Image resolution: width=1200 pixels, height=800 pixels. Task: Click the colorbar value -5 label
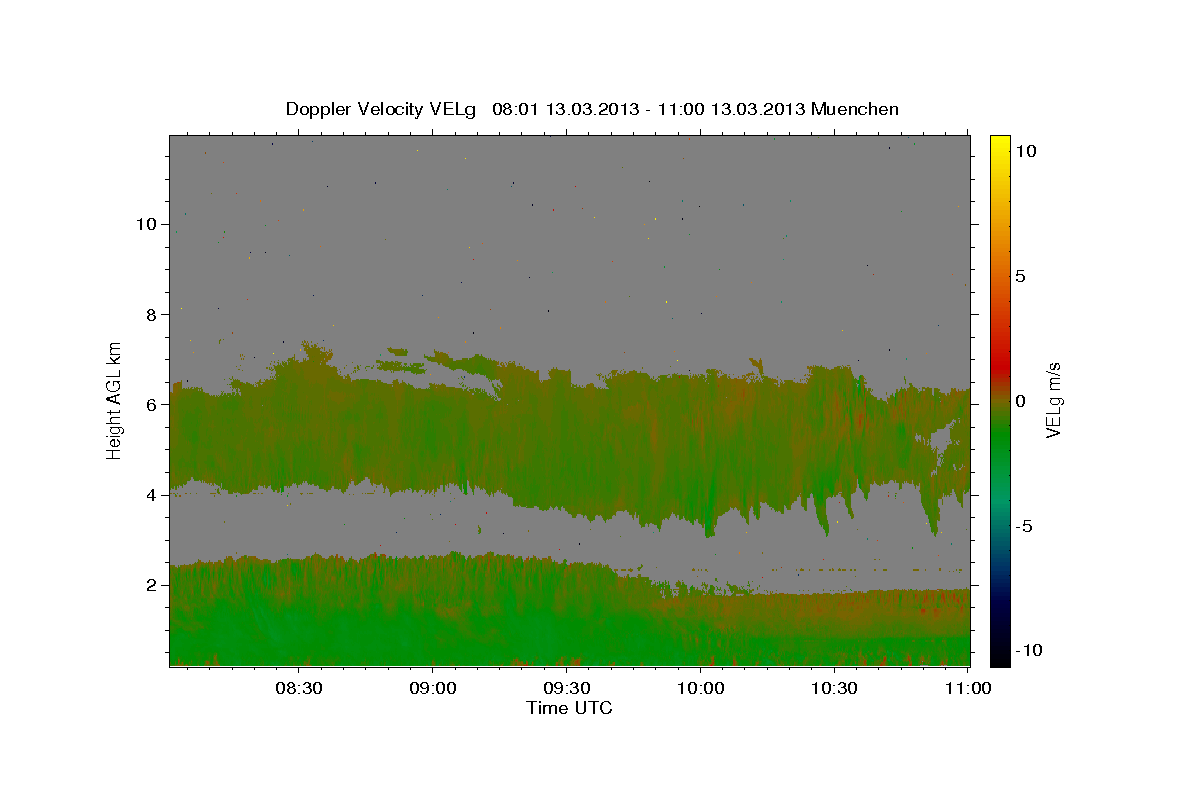pos(1023,526)
